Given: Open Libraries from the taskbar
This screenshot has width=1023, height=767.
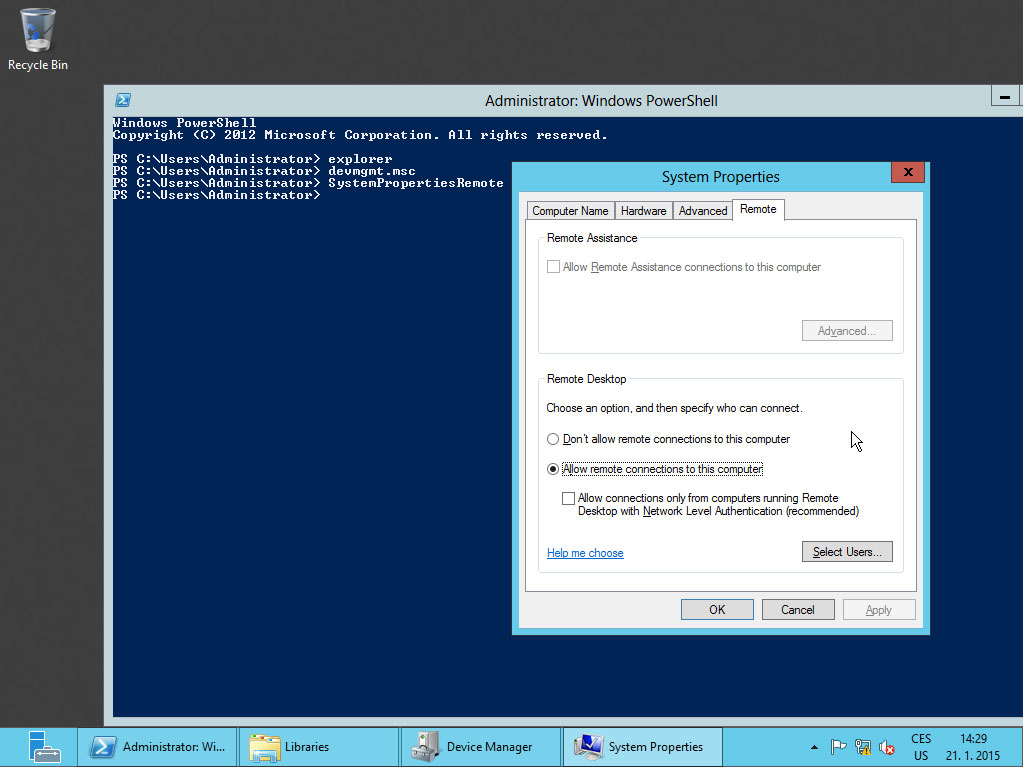Looking at the screenshot, I should coord(320,746).
